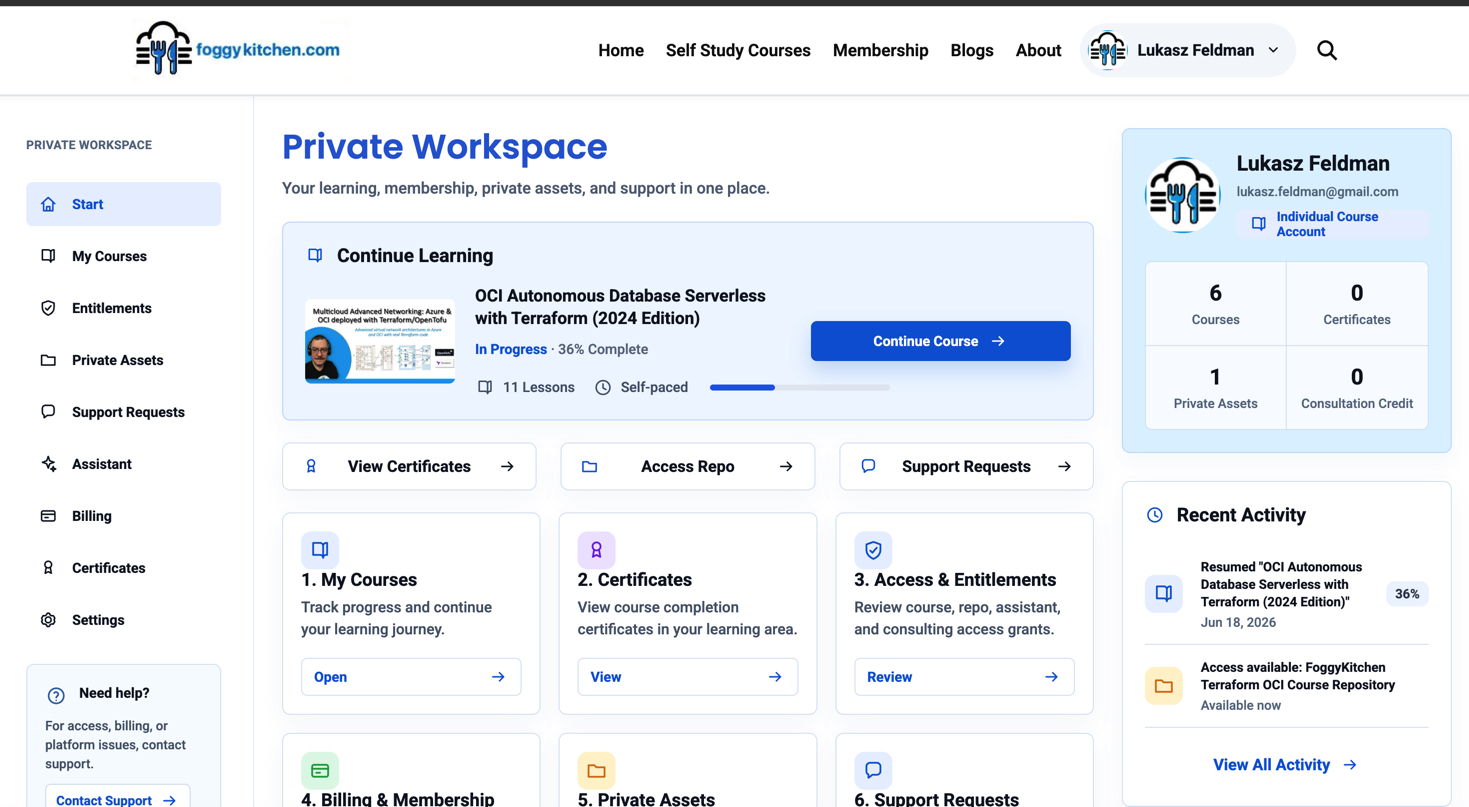The height and width of the screenshot is (807, 1469).
Task: Click the Individual Course Account badge
Action: click(1332, 224)
